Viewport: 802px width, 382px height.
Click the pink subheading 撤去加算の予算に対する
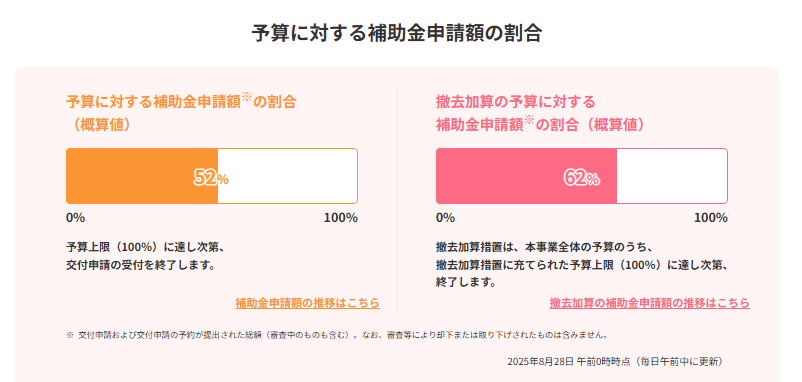click(516, 102)
